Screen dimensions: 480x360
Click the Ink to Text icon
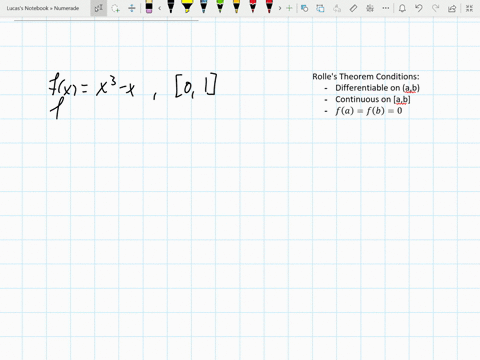(x=337, y=8)
